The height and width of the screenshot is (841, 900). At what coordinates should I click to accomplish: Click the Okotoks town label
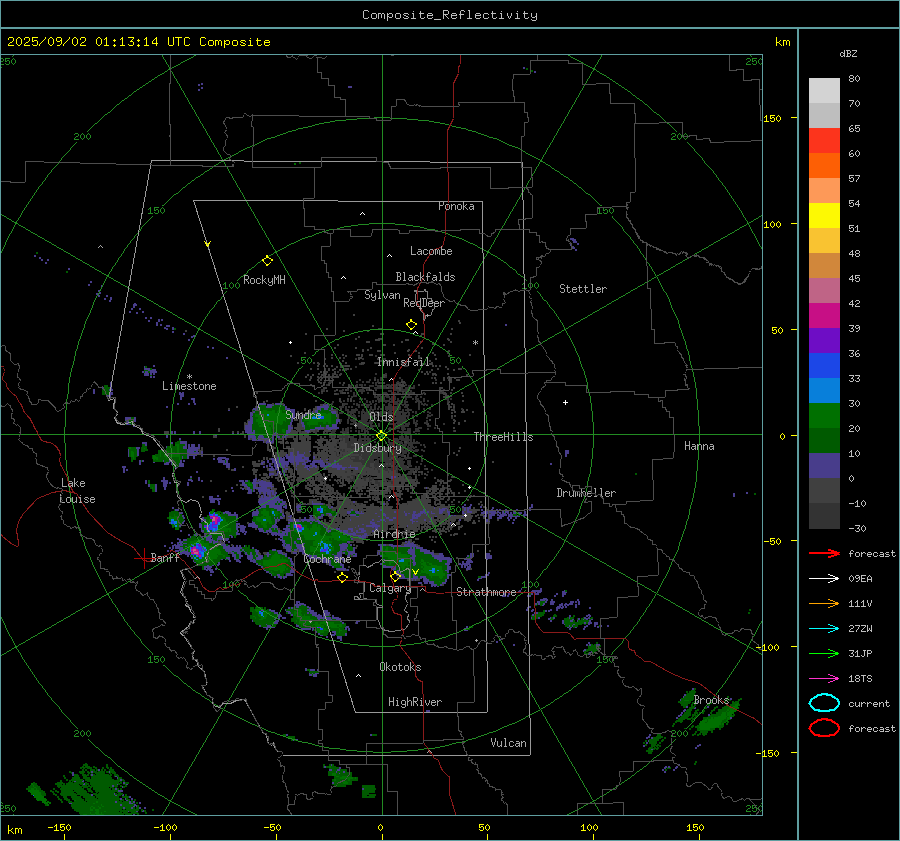click(x=400, y=668)
